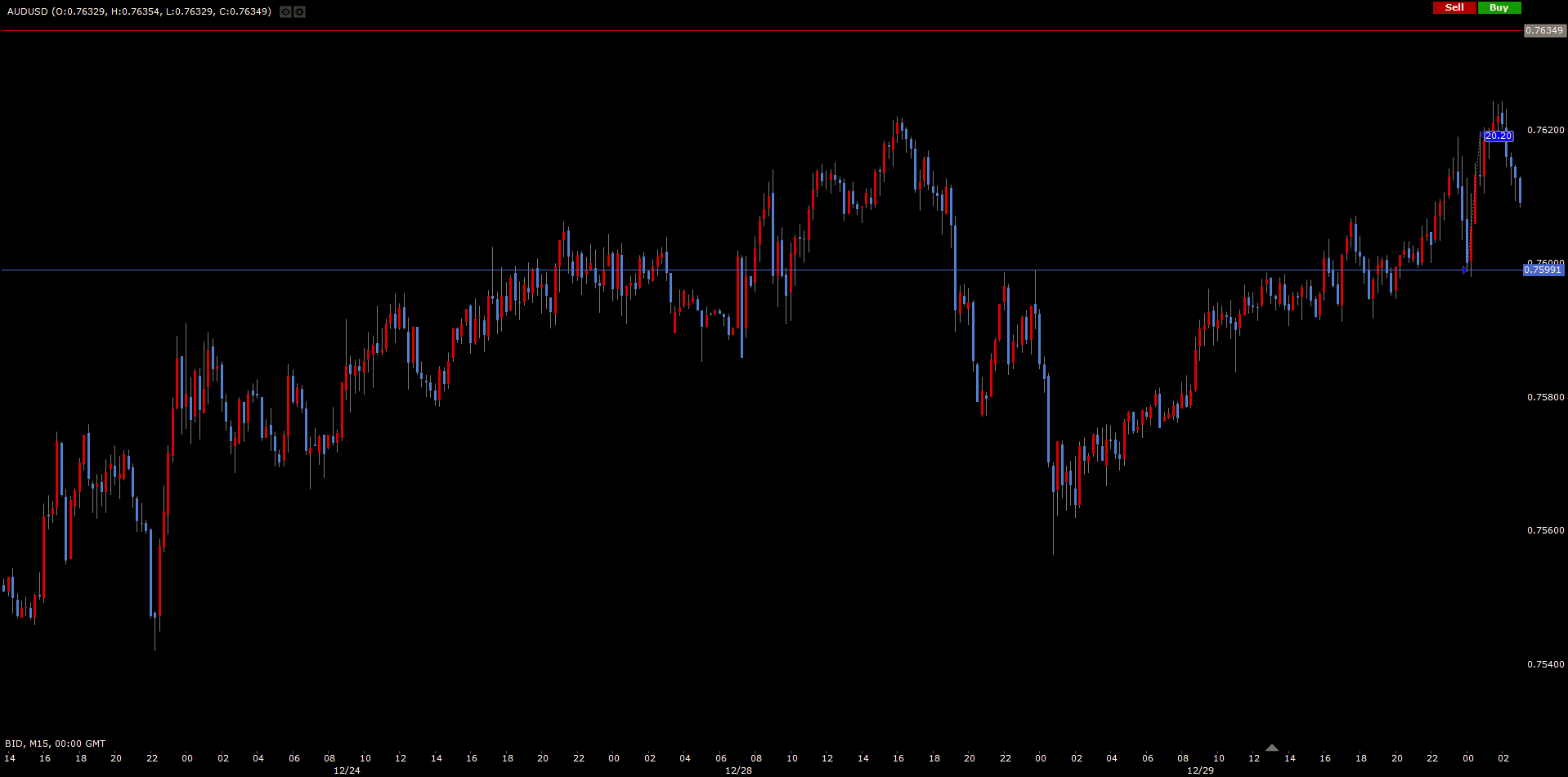Click the grey triangle above the time axis

click(1271, 748)
